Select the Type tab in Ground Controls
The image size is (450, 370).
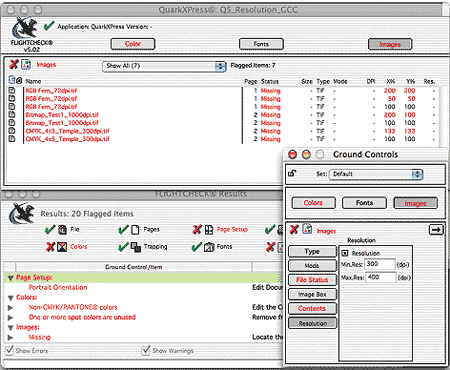pos(312,251)
